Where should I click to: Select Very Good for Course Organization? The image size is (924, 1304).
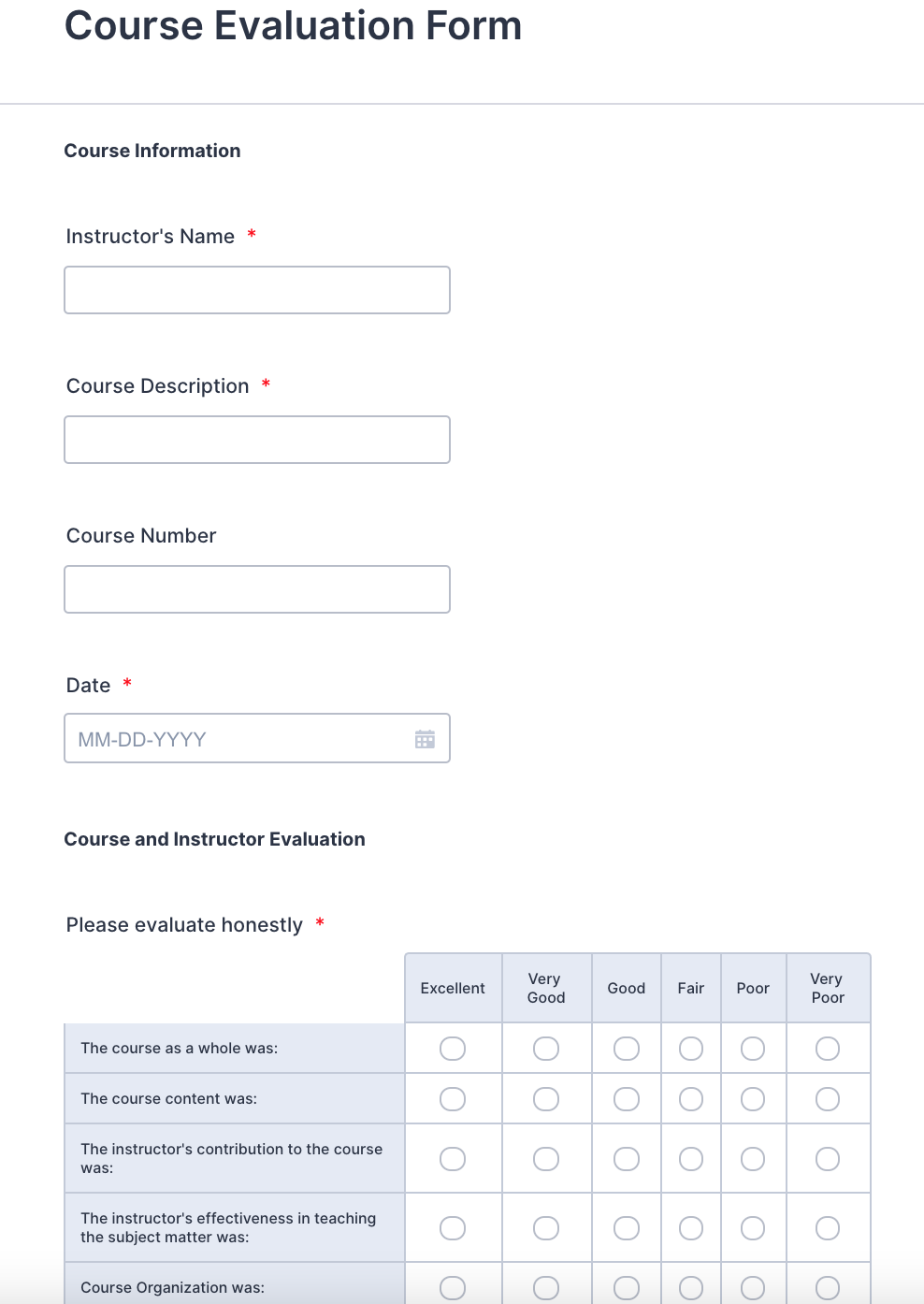pyautogui.click(x=546, y=1288)
